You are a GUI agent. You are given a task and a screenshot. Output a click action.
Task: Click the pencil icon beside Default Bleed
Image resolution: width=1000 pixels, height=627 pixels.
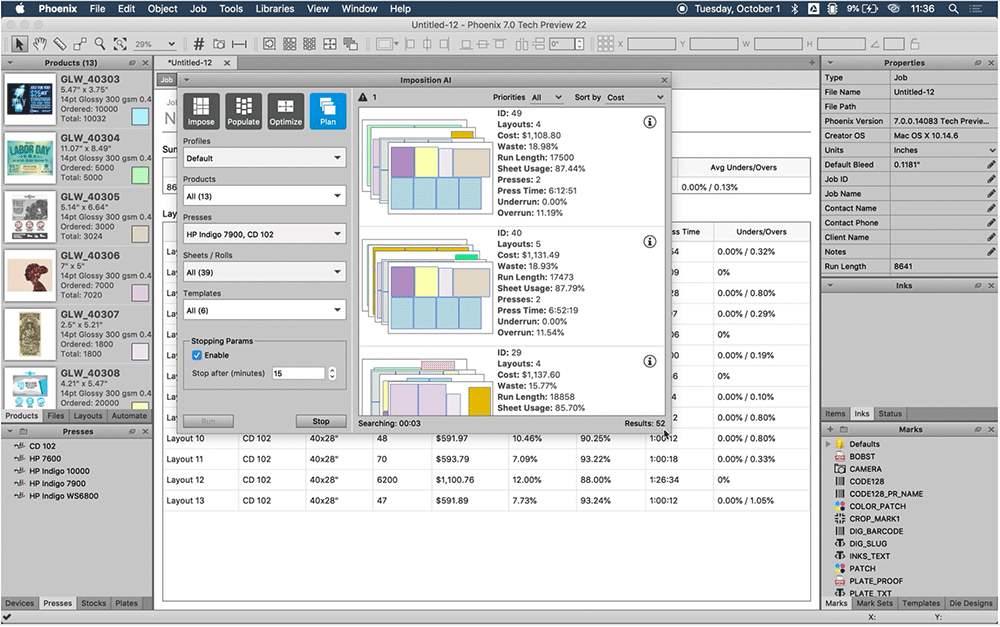point(991,164)
